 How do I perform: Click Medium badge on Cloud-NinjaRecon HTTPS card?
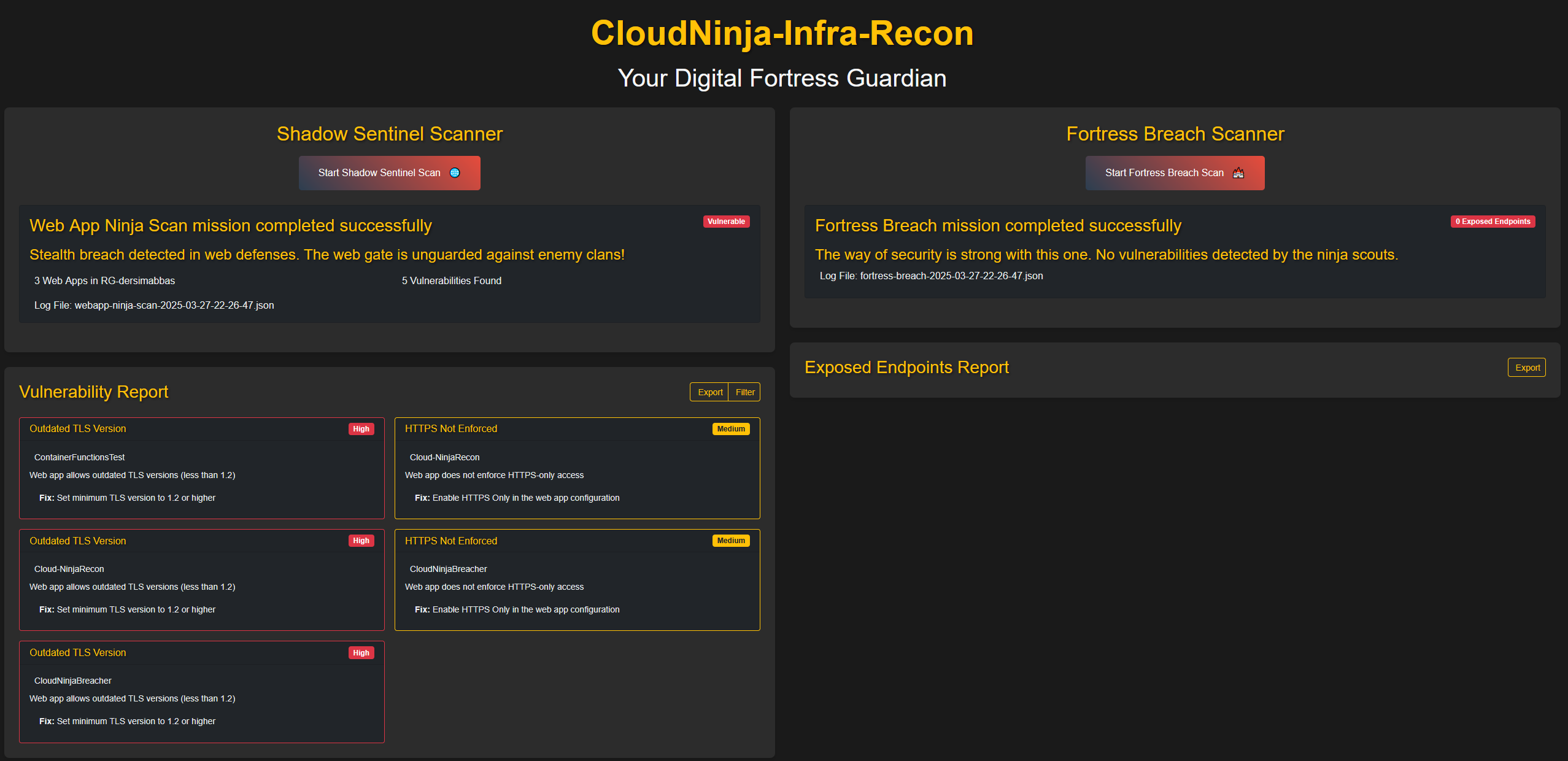point(731,429)
